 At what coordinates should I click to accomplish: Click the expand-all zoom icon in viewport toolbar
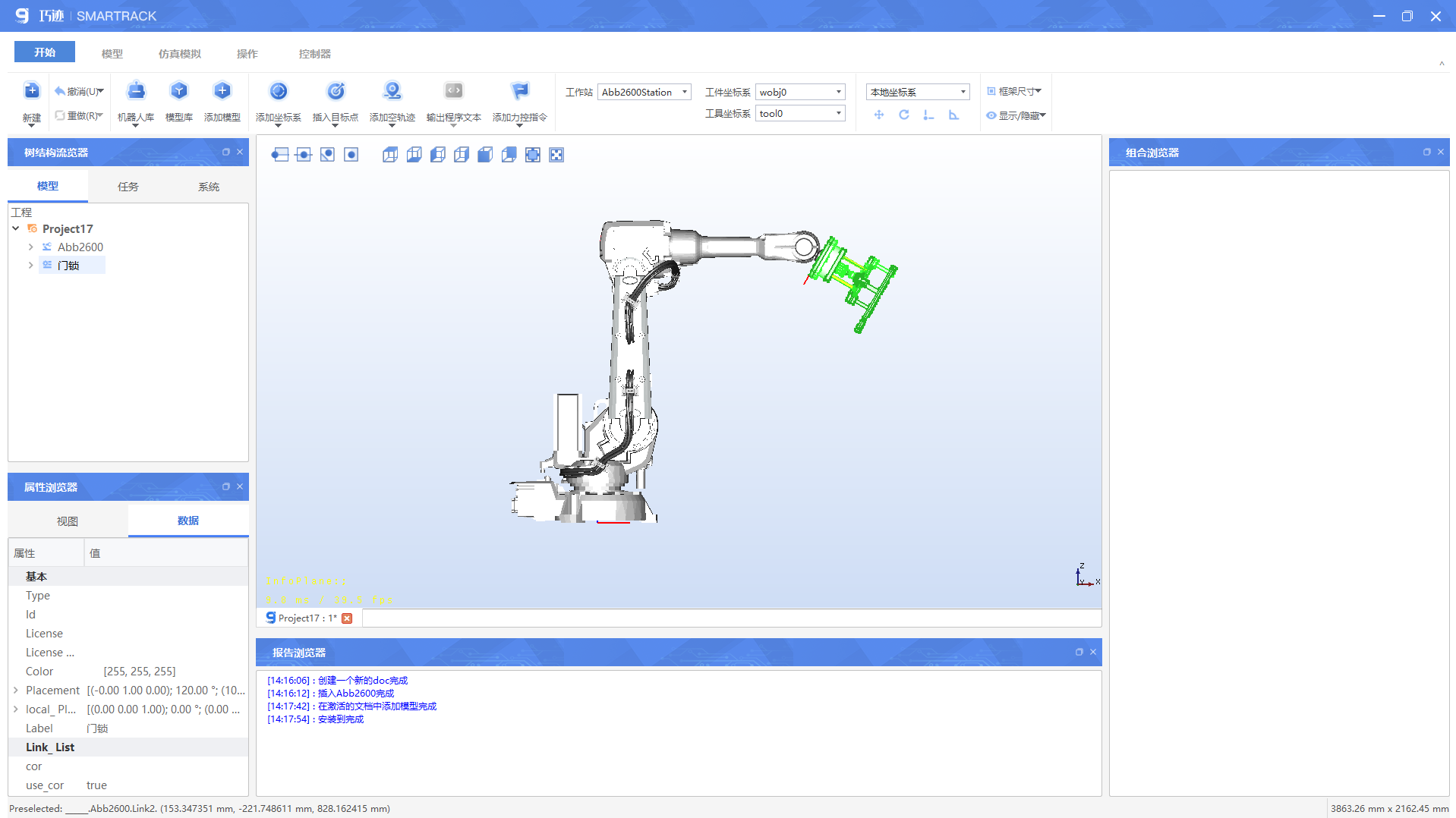(x=556, y=155)
